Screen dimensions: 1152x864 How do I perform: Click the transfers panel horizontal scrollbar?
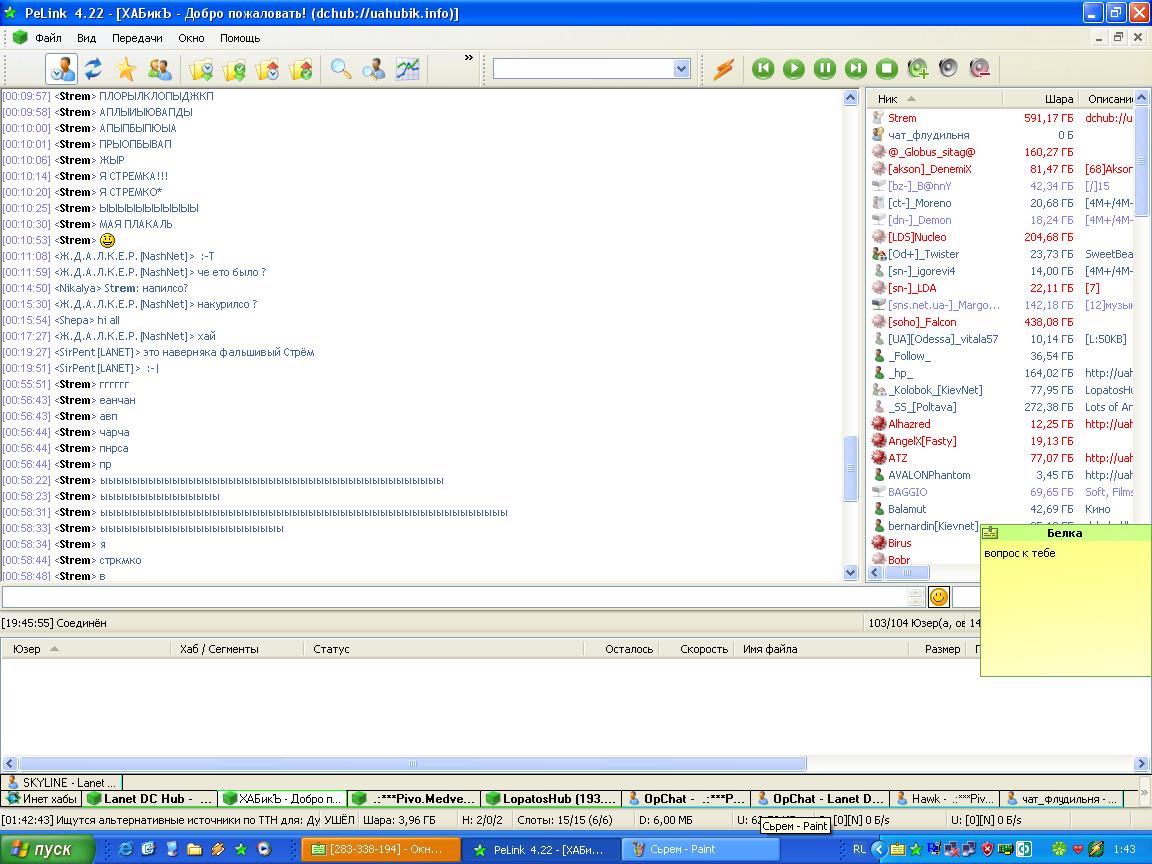pos(410,764)
